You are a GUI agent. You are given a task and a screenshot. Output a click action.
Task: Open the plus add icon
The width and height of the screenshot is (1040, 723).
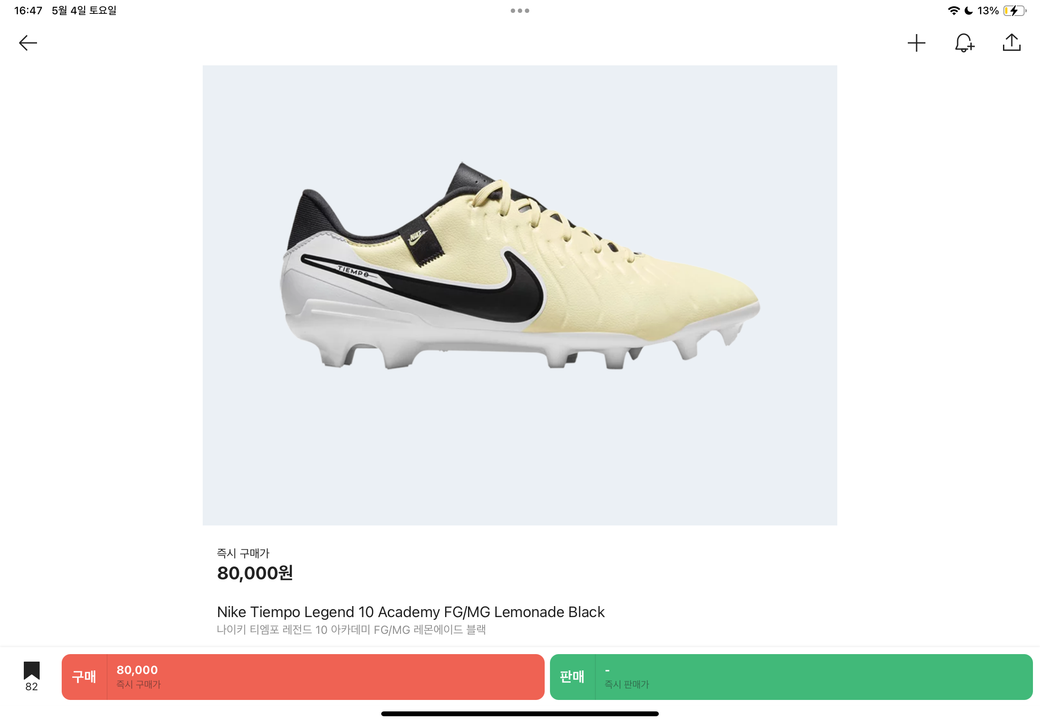(x=916, y=43)
